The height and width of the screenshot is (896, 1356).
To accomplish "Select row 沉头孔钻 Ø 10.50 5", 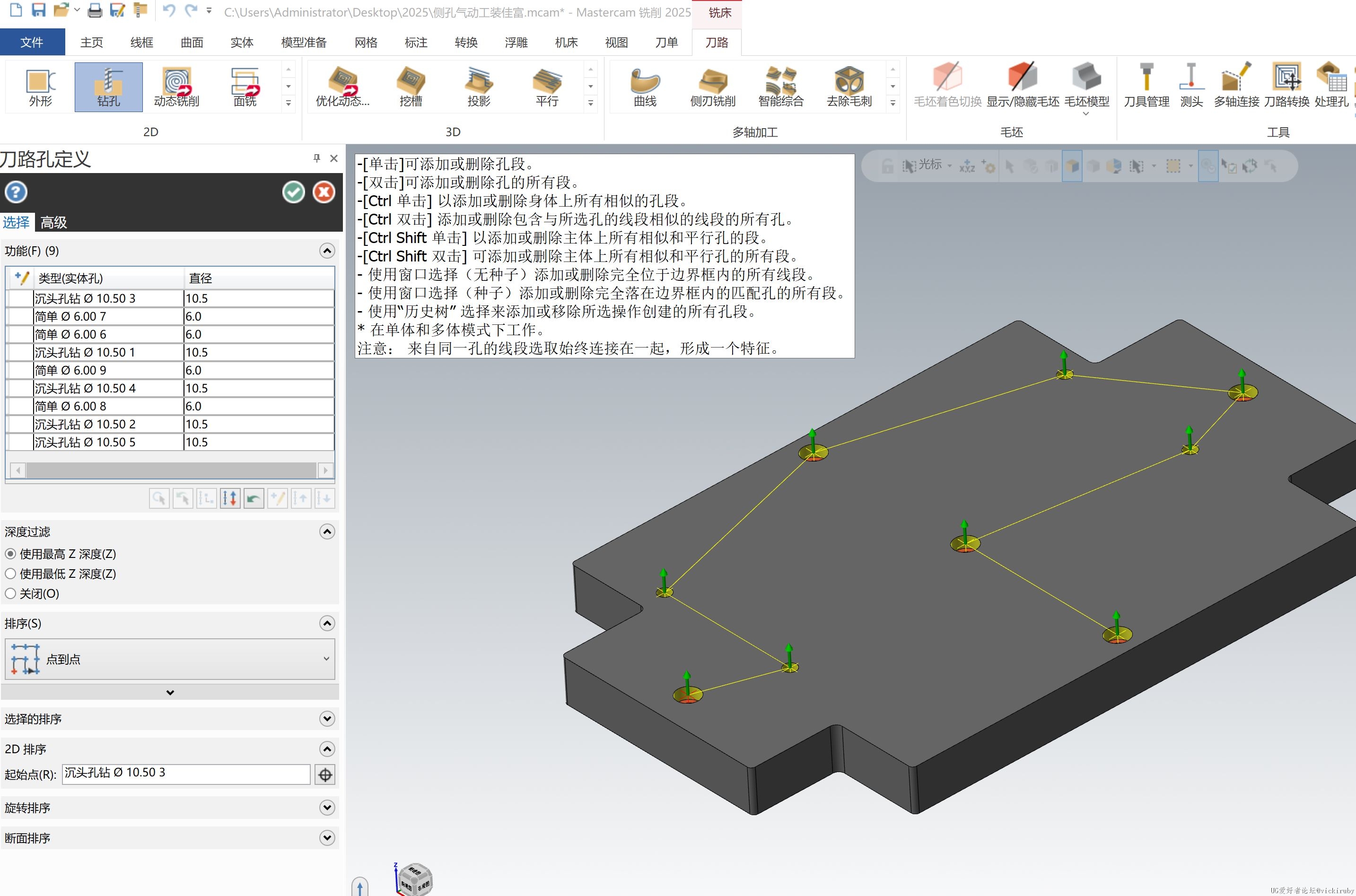I will 170,442.
